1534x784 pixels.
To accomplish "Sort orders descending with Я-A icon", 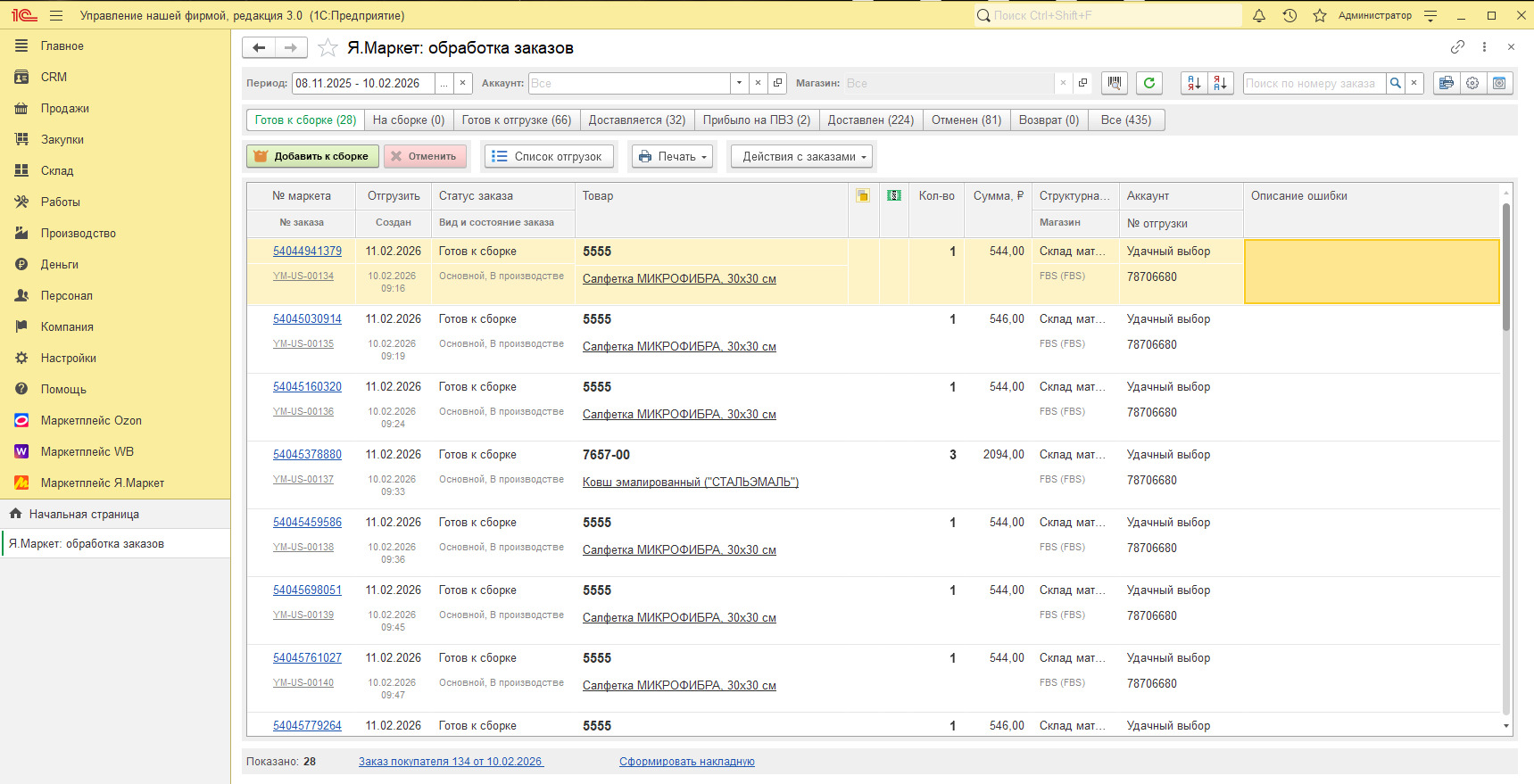I will click(1220, 83).
